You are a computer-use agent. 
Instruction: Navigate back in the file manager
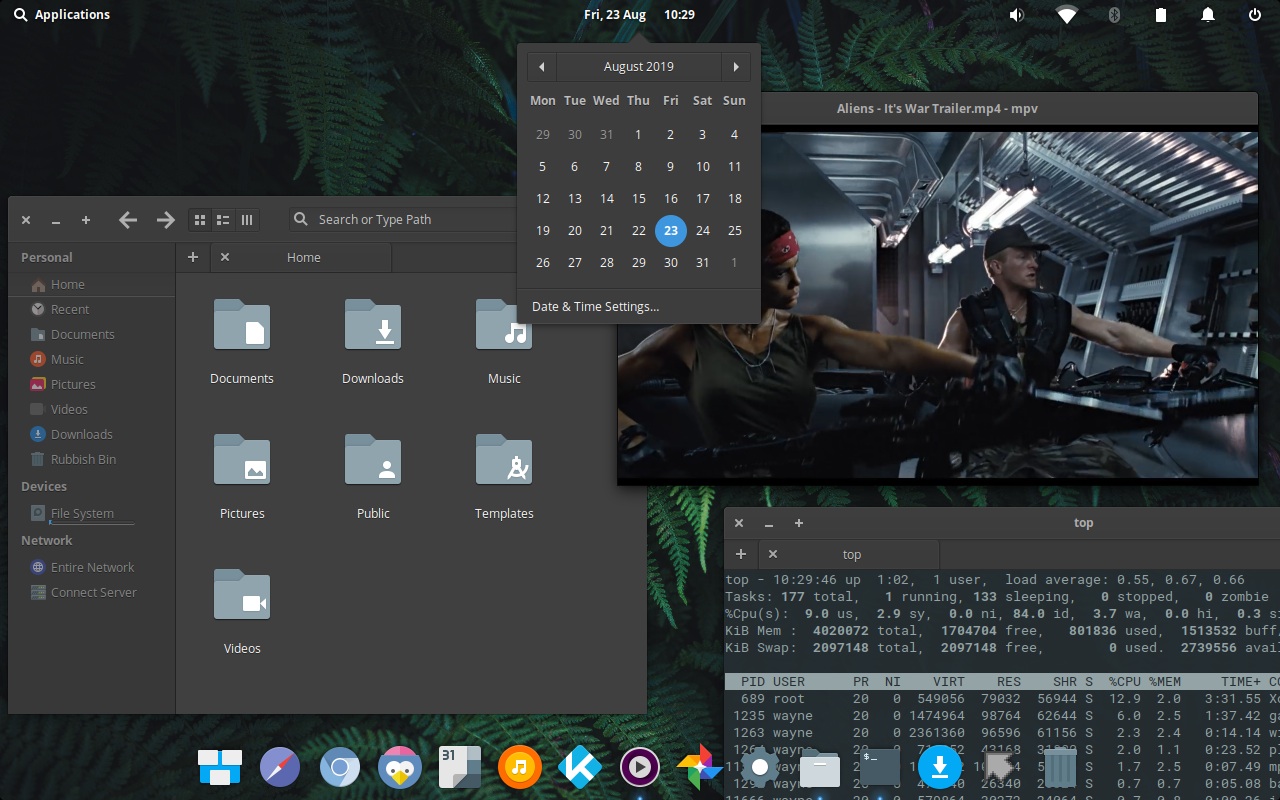[128, 220]
